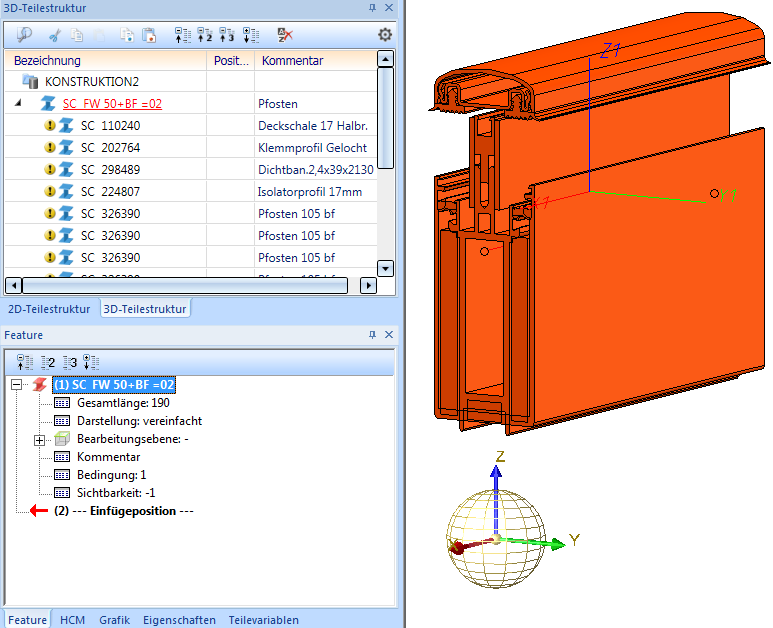This screenshot has height=628, width=773.
Task: Click expand to level 3 icon in 3D-Teilestruktur toolbar
Action: coord(227,34)
